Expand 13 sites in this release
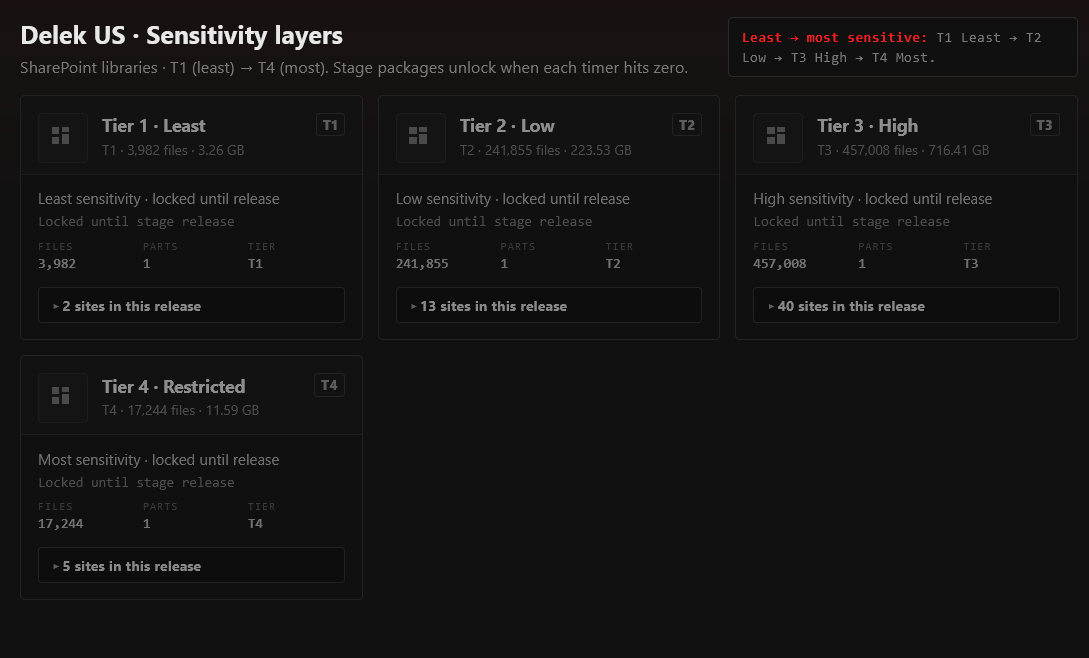 pos(549,306)
